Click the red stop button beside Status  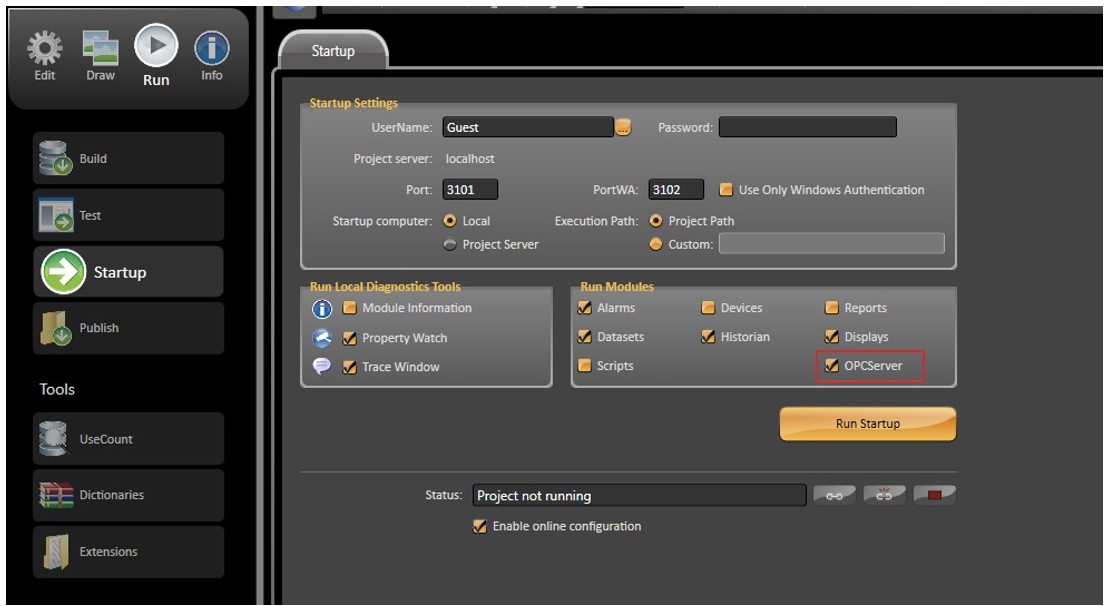pyautogui.click(x=934, y=495)
